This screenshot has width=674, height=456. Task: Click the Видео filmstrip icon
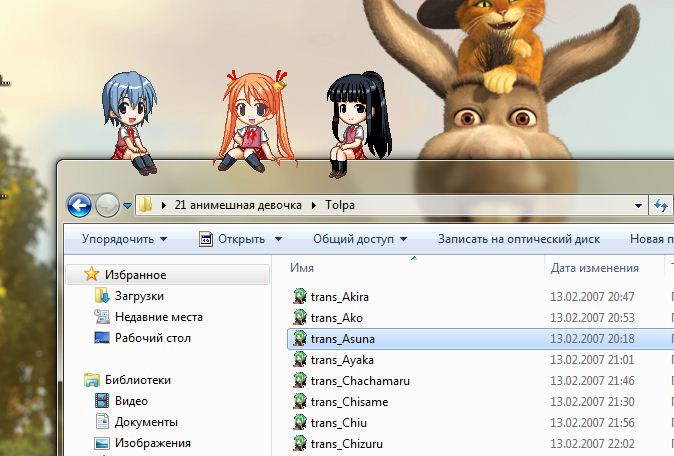click(102, 401)
